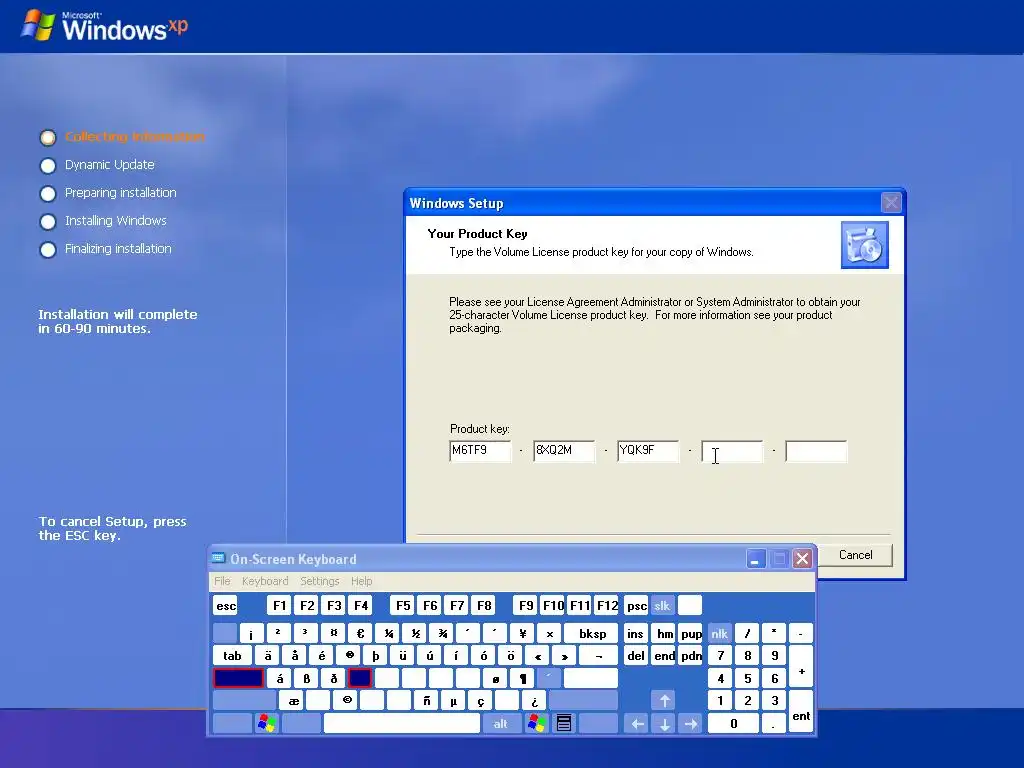Tap the registered ® symbol key

(349, 656)
